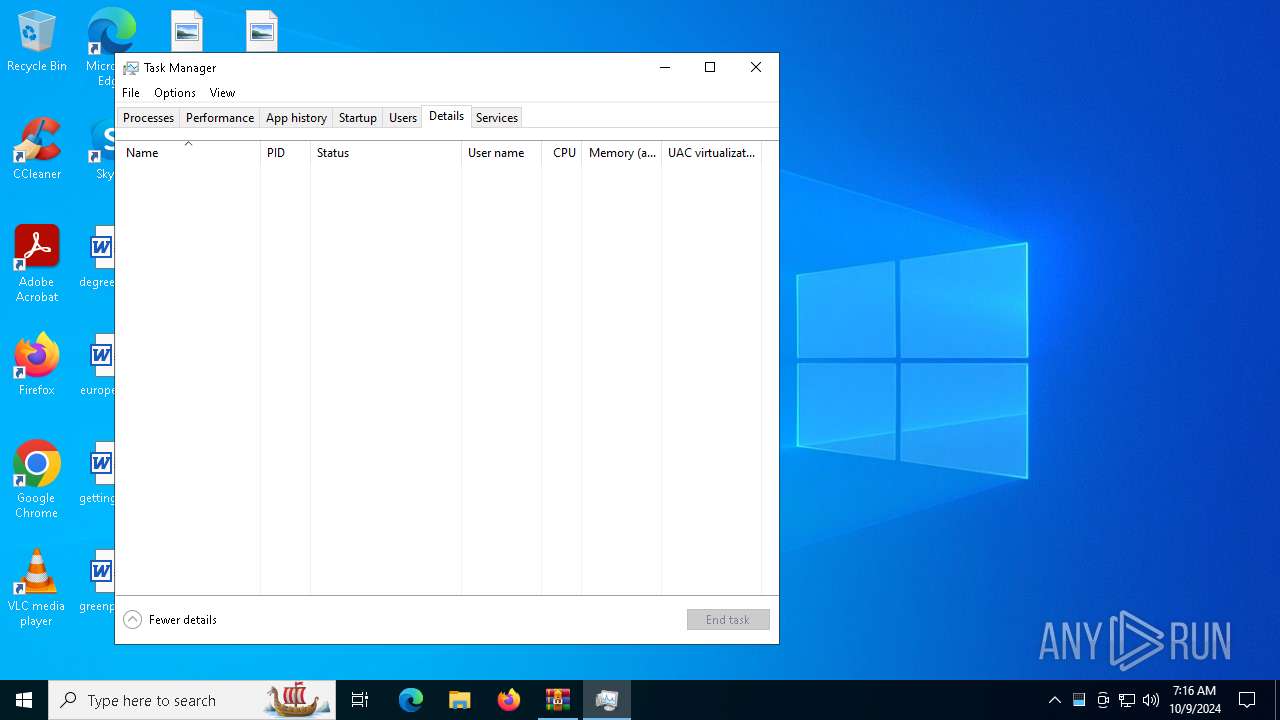Open the Windows Start menu
This screenshot has height=720, width=1280.
point(24,700)
